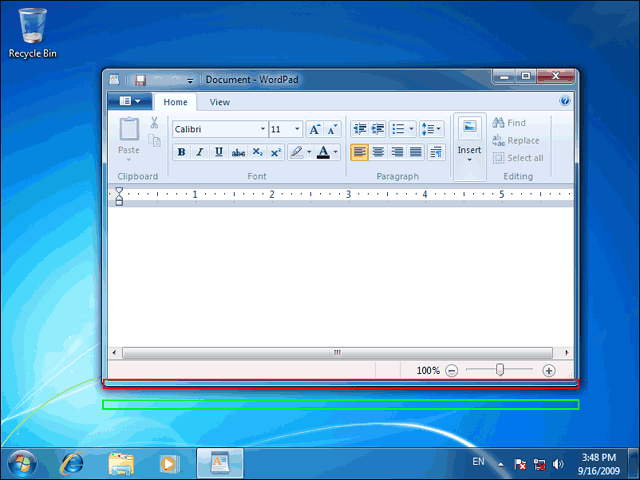Click the EN language indicator
The image size is (640, 480).
(x=478, y=462)
